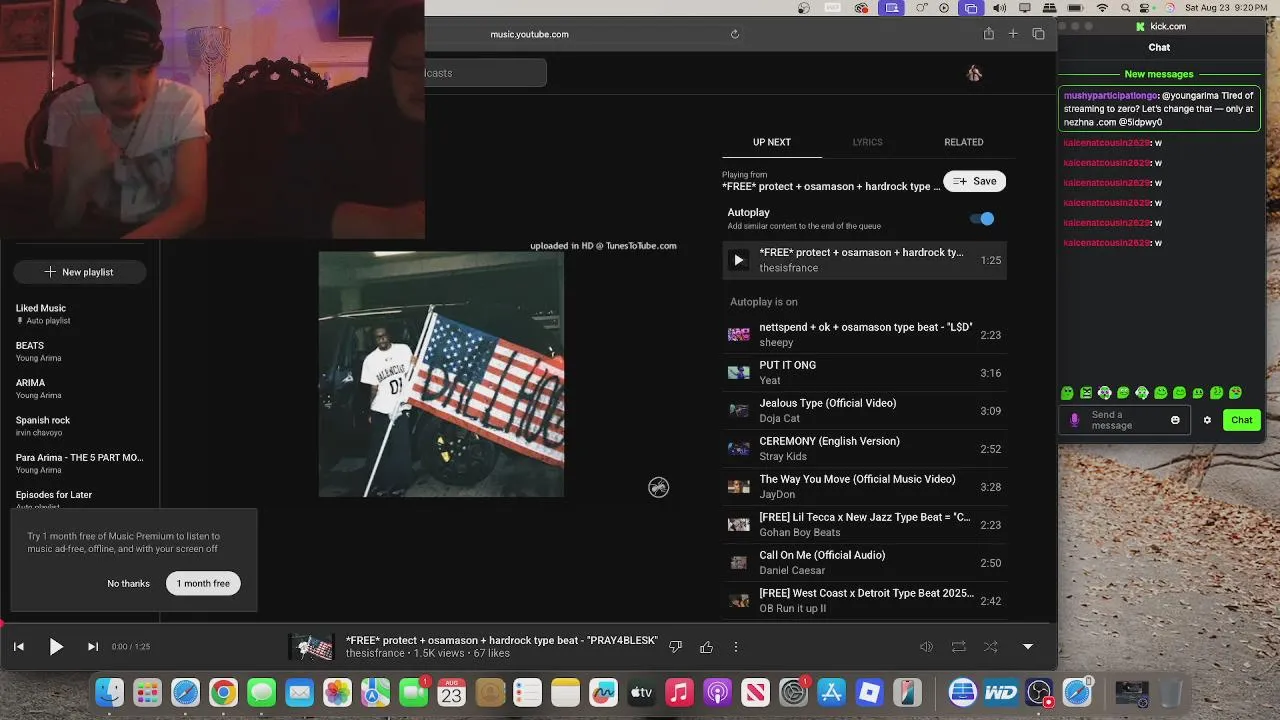Open Episodes for Later playlist
This screenshot has width=1280, height=720.
tap(80, 499)
